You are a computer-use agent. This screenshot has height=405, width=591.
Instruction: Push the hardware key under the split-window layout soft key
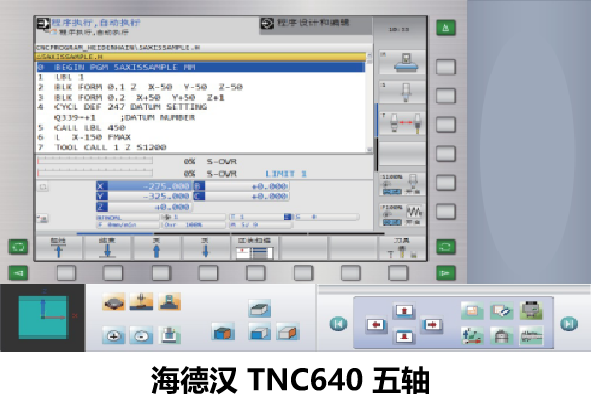(256, 273)
